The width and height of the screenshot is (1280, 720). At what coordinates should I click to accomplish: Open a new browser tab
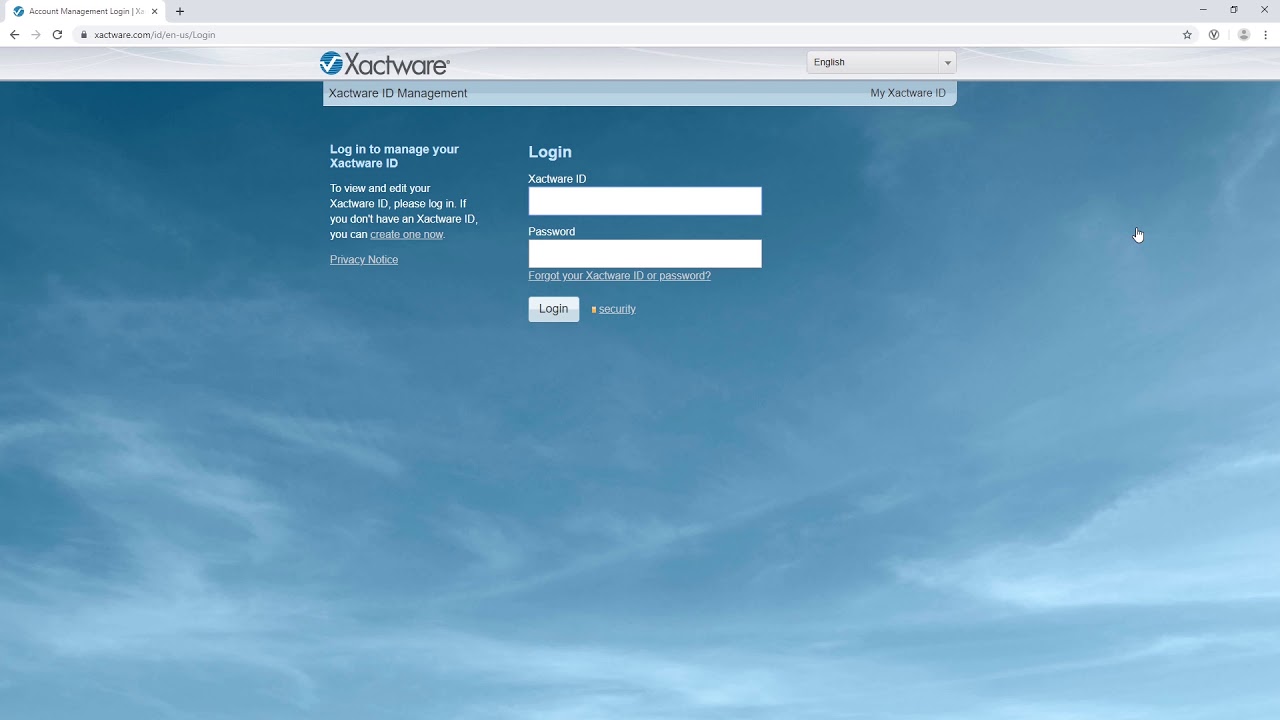point(180,11)
